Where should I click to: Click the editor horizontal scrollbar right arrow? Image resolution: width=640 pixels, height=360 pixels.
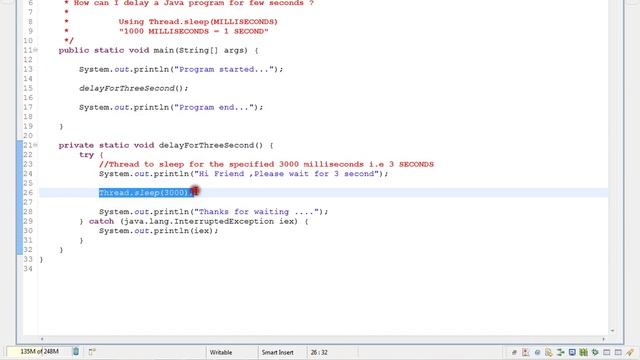tap(603, 339)
